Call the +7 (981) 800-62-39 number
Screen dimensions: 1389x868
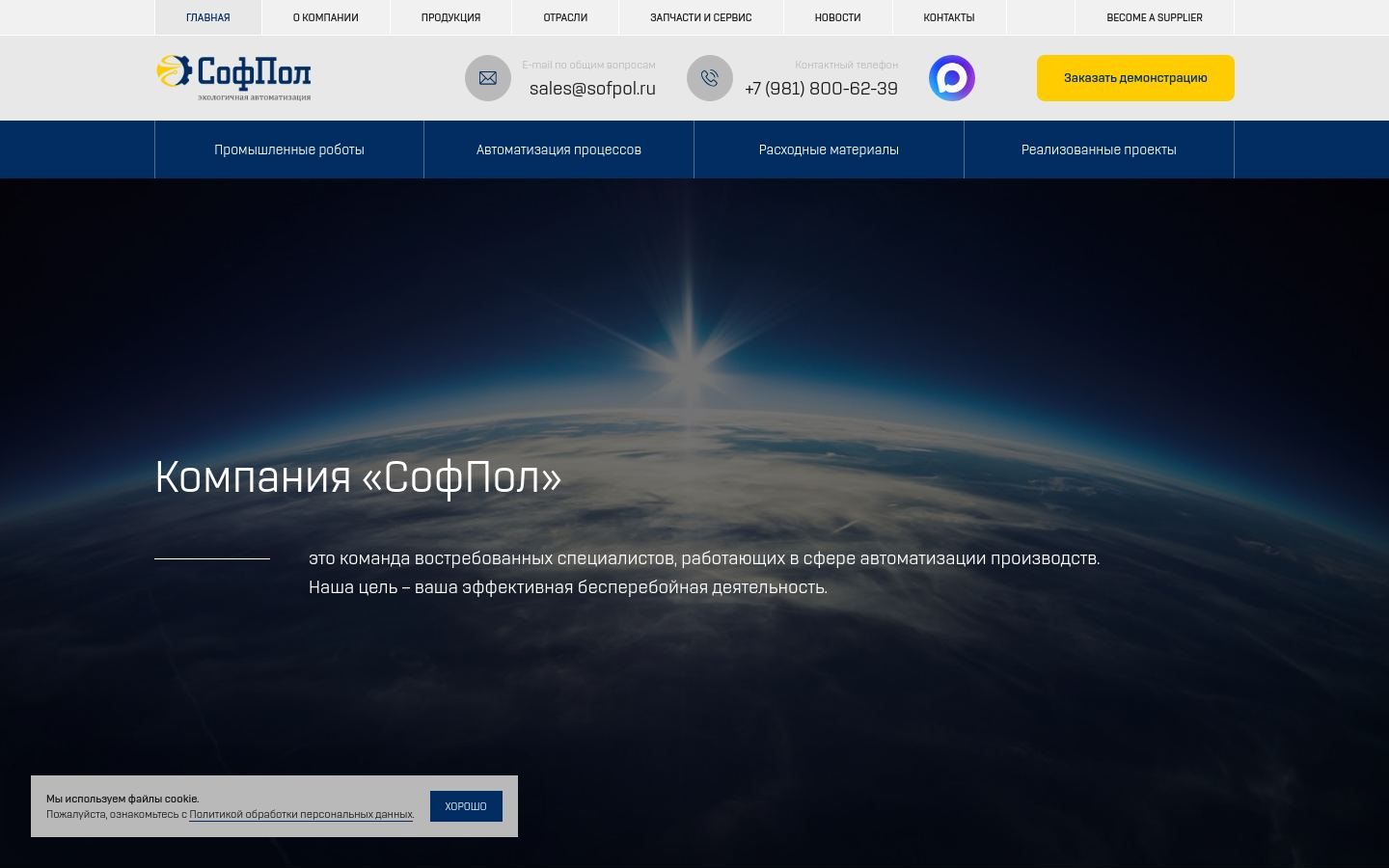(821, 89)
